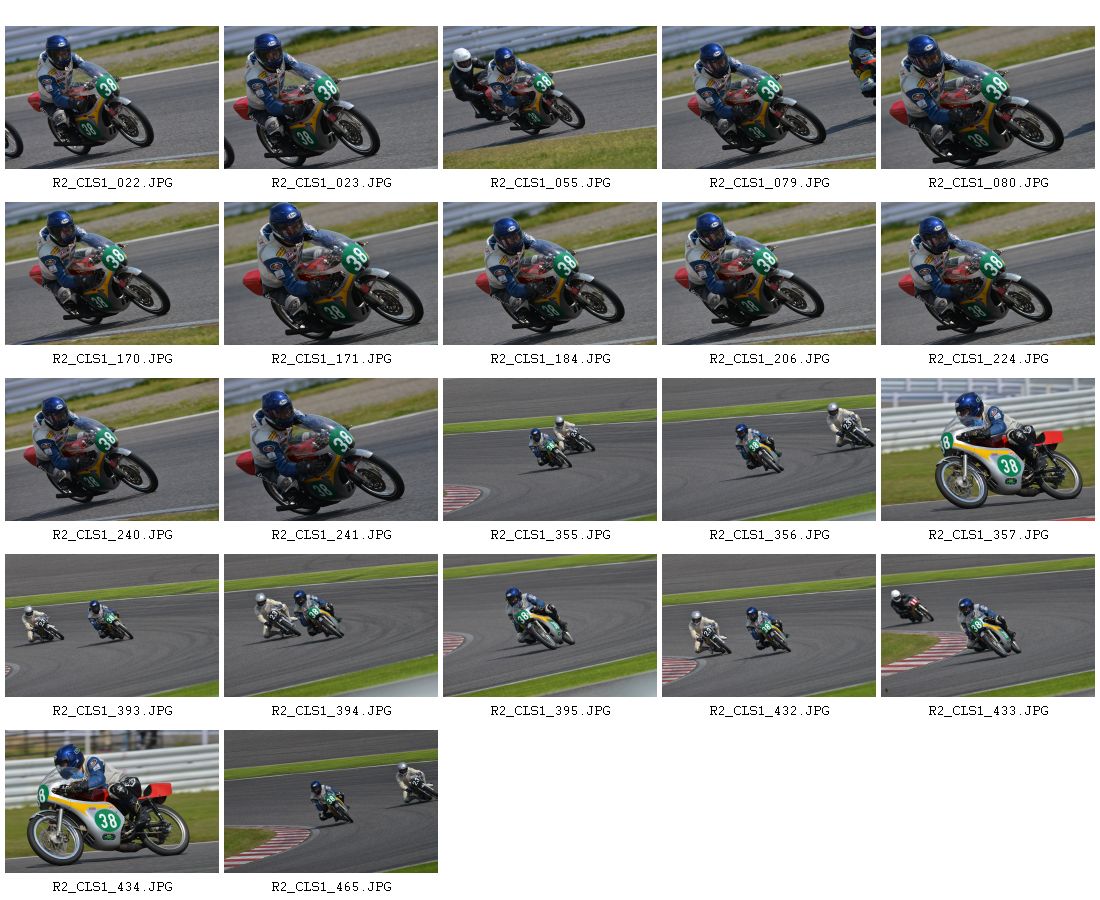Open the R2_CLS1_395.JPG image
The width and height of the screenshot is (1100, 900).
[x=549, y=626]
